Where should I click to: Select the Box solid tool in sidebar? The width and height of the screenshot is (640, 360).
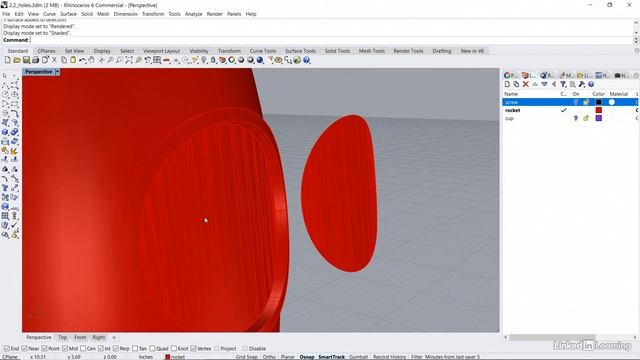pos(5,132)
